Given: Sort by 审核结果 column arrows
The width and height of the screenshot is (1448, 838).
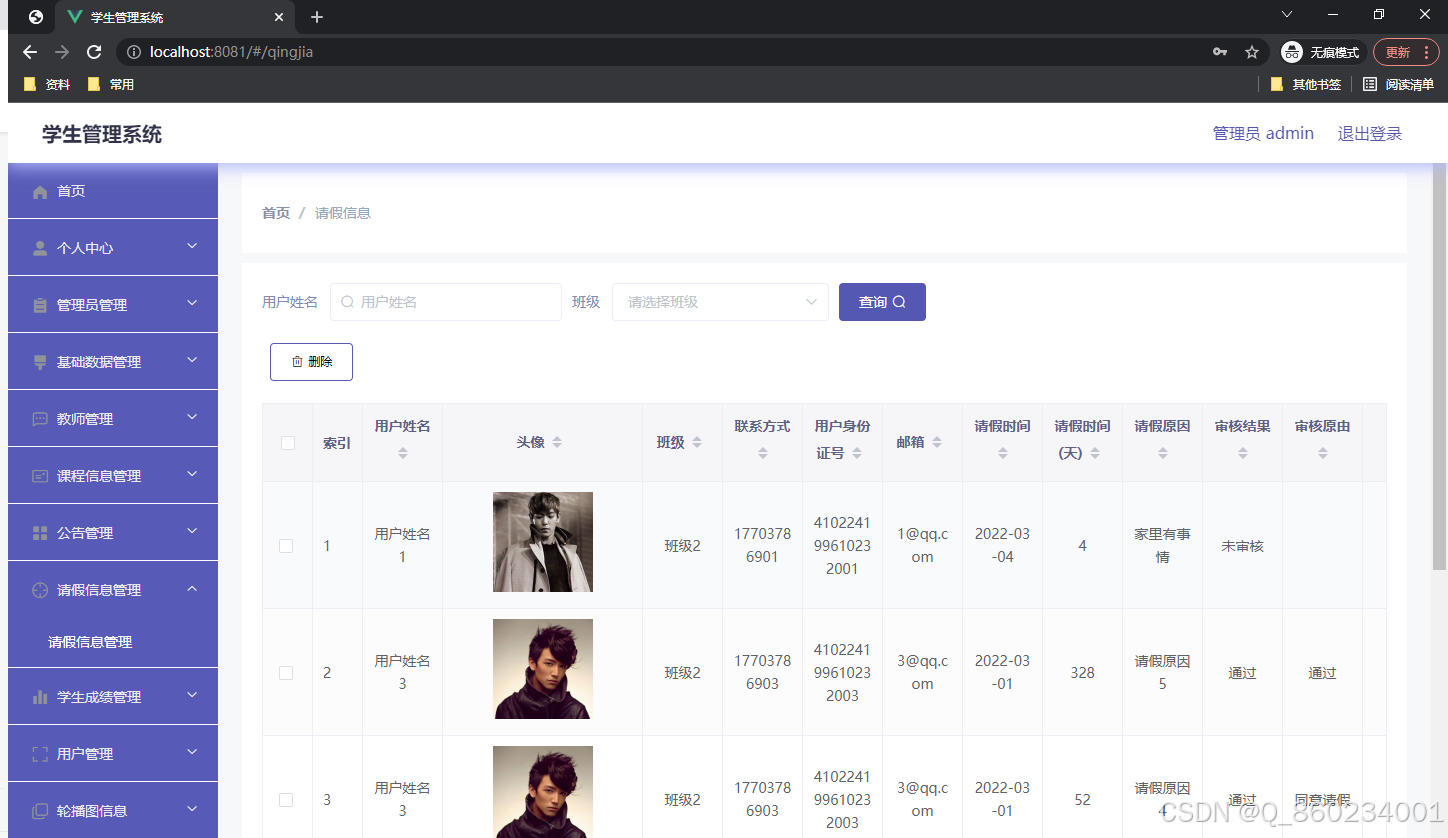Looking at the screenshot, I should [x=1243, y=453].
